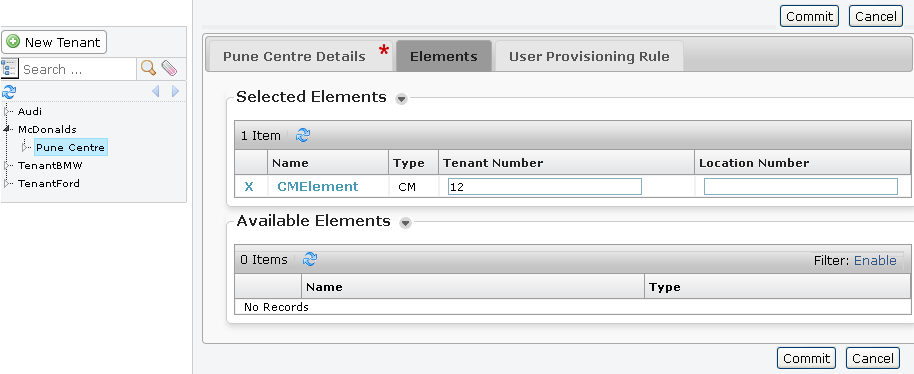
Task: Open the CMElement link
Action: tap(318, 186)
